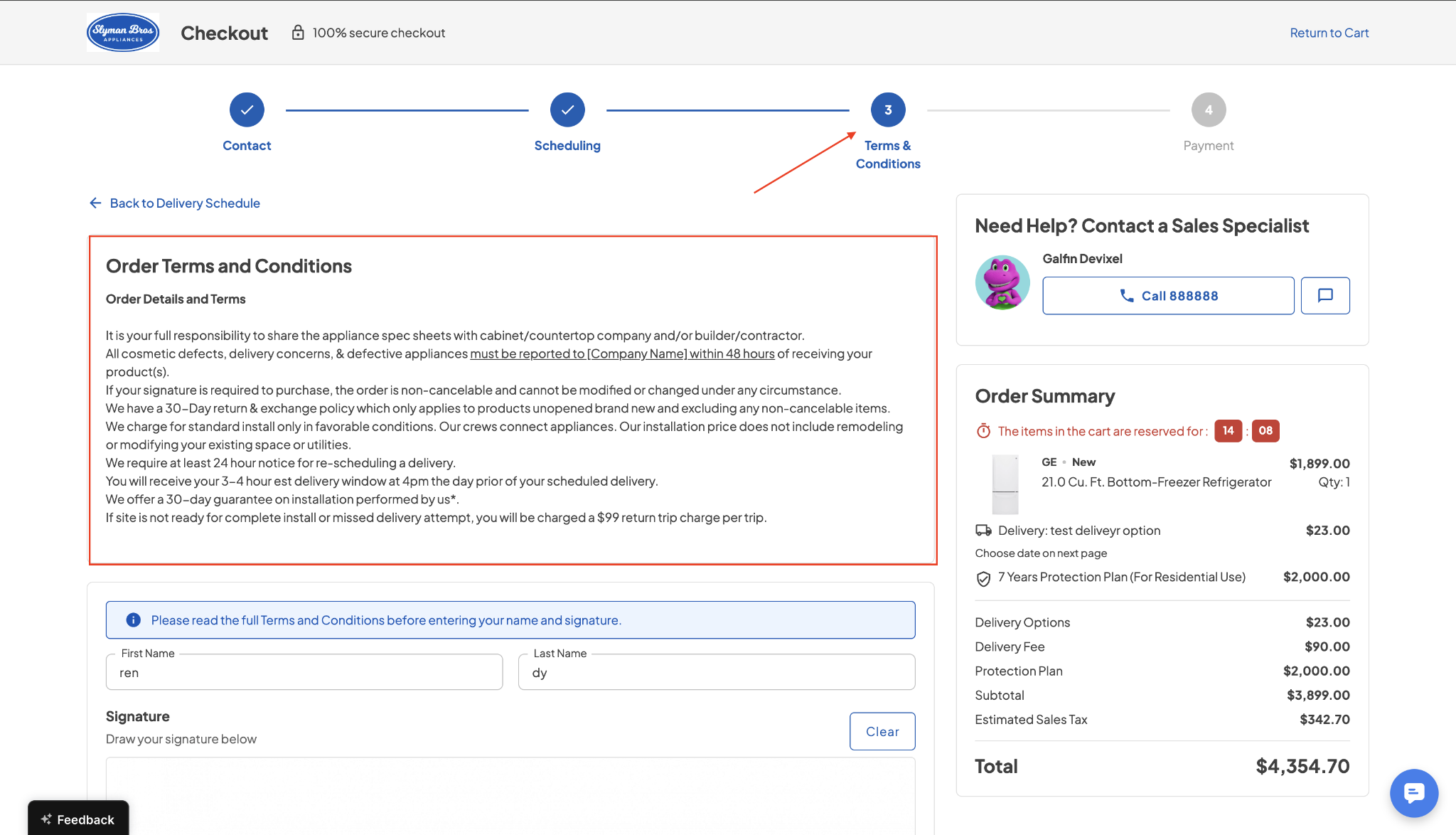
Task: Click the back arrow beside Delivery Schedule
Action: tap(95, 203)
